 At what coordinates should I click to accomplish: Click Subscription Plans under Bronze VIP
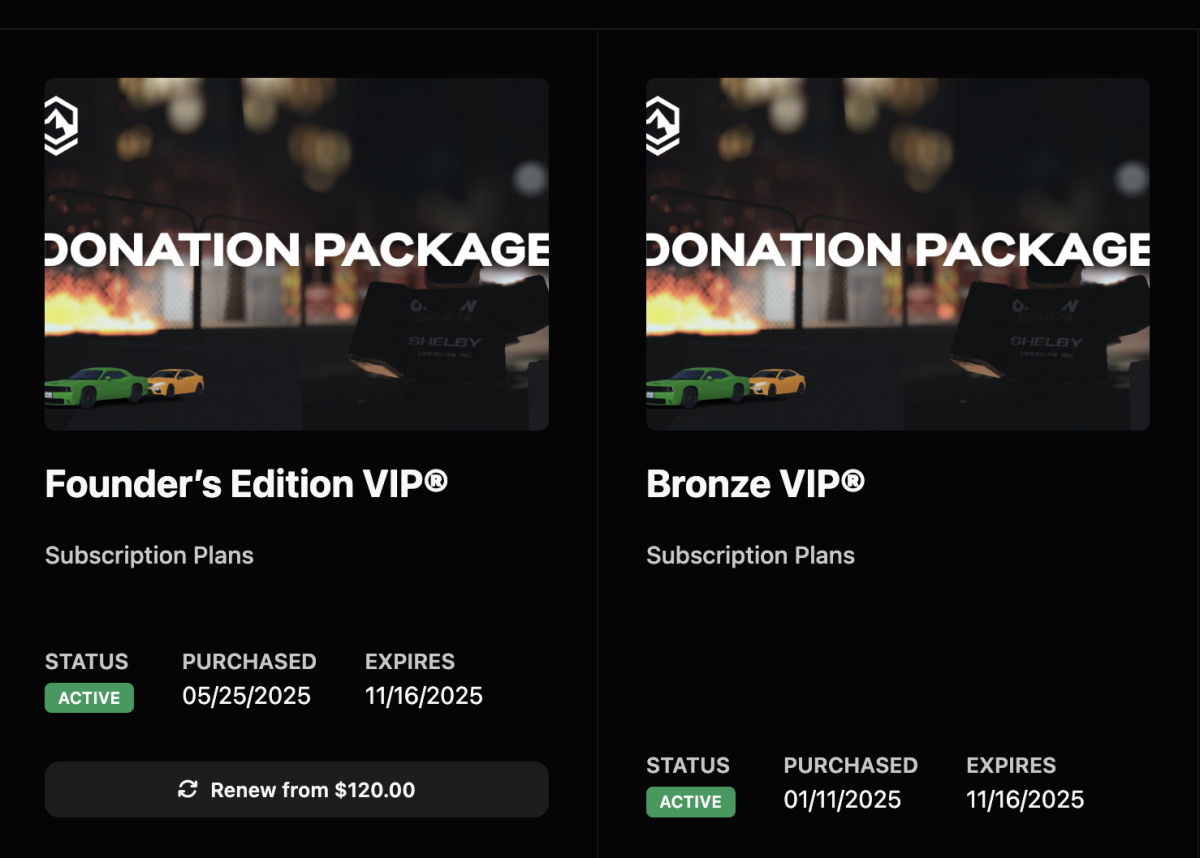point(750,556)
